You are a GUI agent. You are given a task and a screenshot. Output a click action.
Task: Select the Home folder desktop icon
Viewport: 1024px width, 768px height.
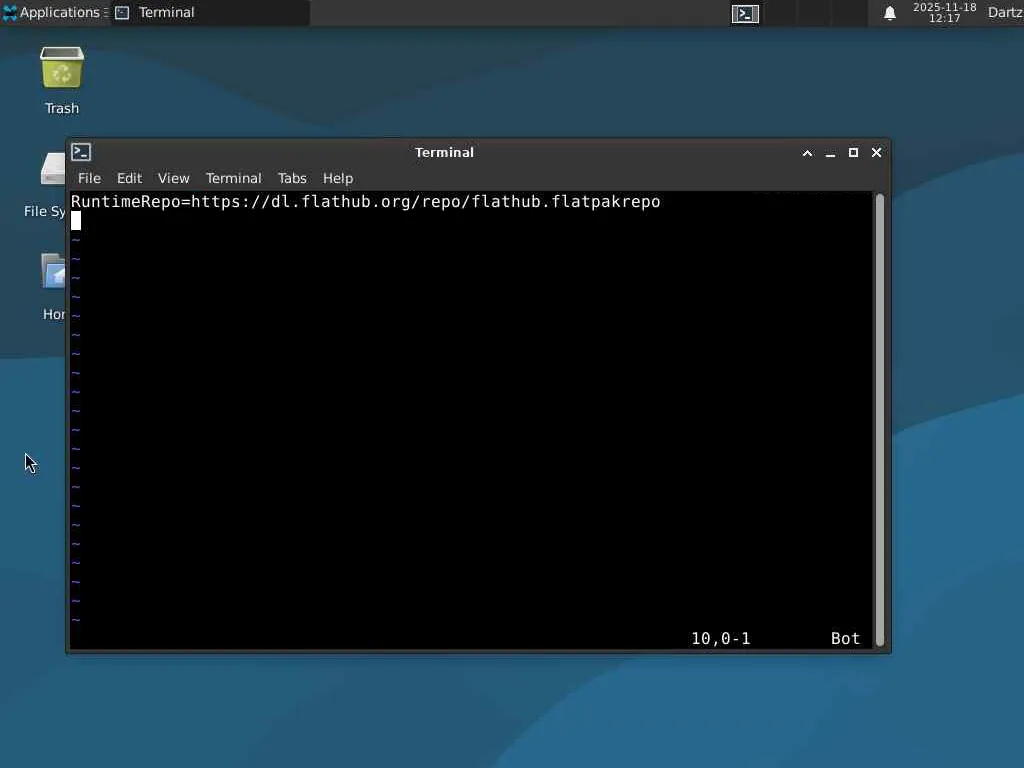point(53,287)
